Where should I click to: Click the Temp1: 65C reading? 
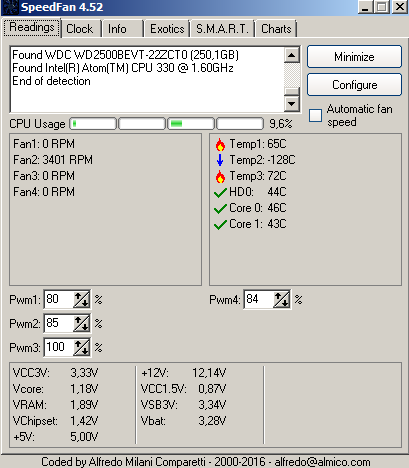click(x=258, y=144)
